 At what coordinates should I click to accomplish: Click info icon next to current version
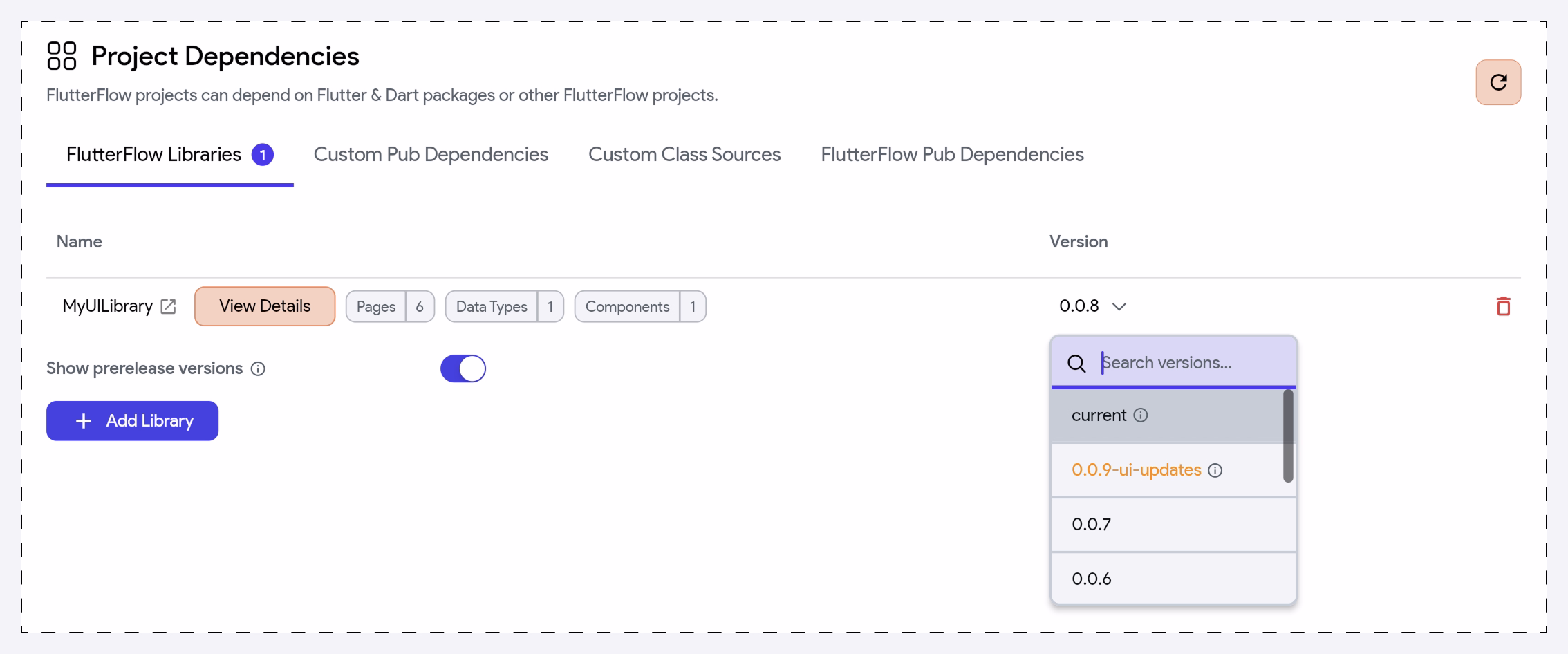click(1141, 415)
